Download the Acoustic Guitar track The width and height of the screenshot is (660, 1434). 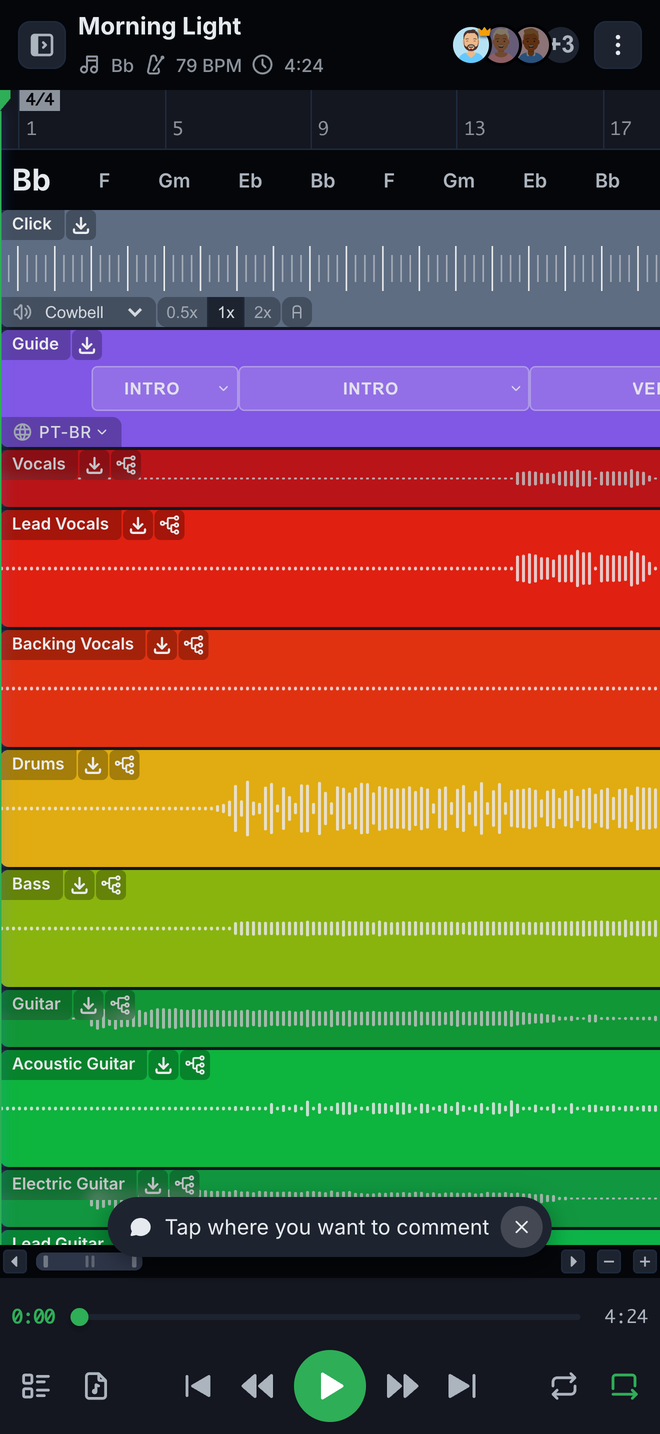[x=164, y=1065]
